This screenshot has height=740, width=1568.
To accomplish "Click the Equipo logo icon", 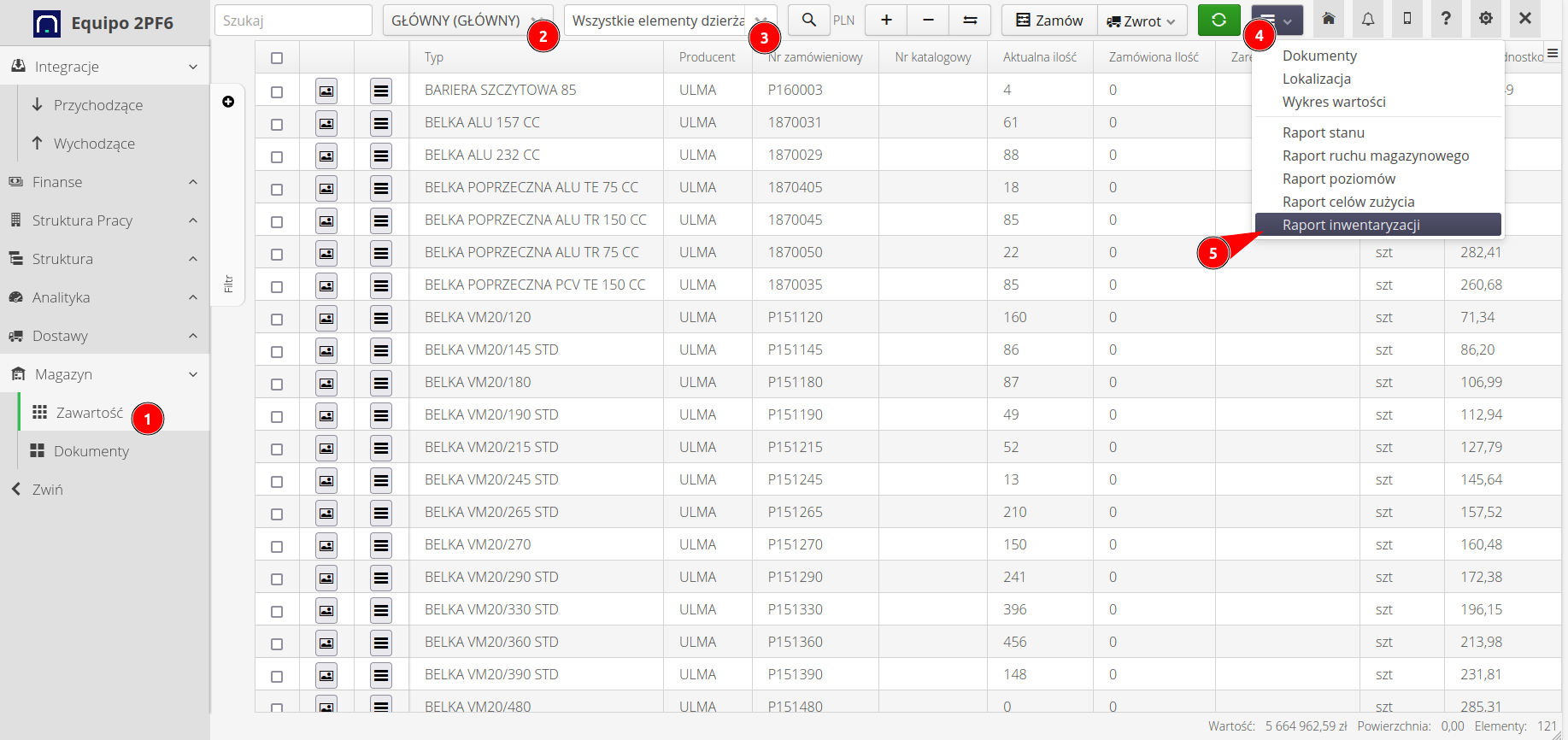I will tap(47, 23).
